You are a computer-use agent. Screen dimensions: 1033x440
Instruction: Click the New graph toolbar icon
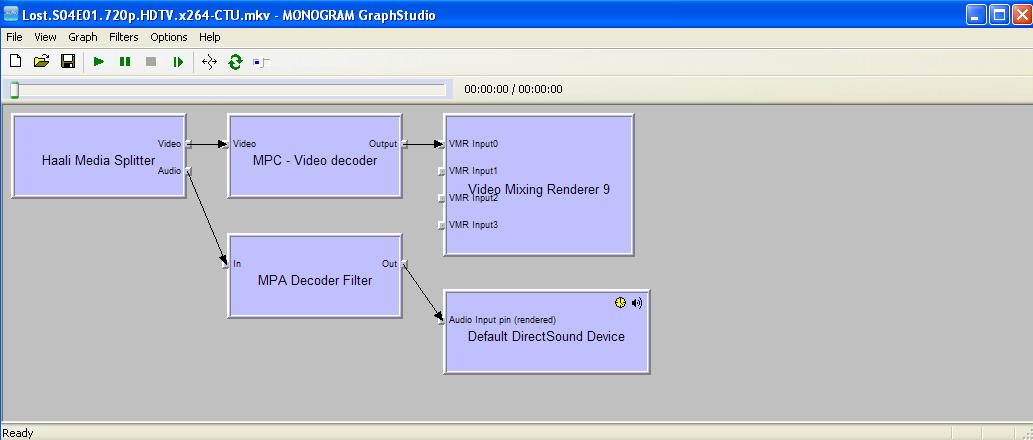tap(15, 62)
